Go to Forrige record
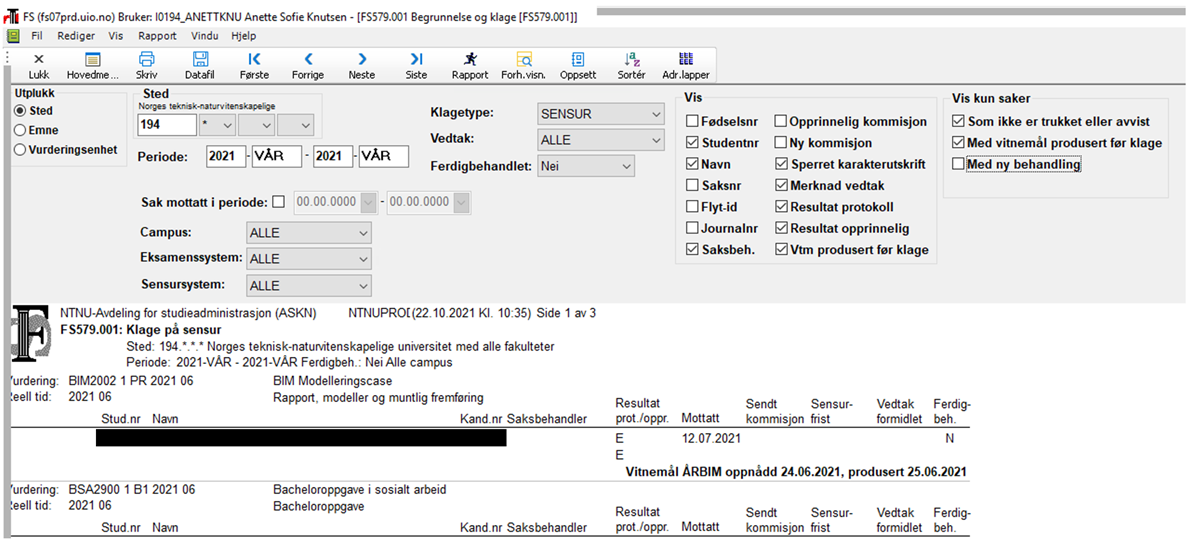1189x543 pixels. pyautogui.click(x=308, y=65)
